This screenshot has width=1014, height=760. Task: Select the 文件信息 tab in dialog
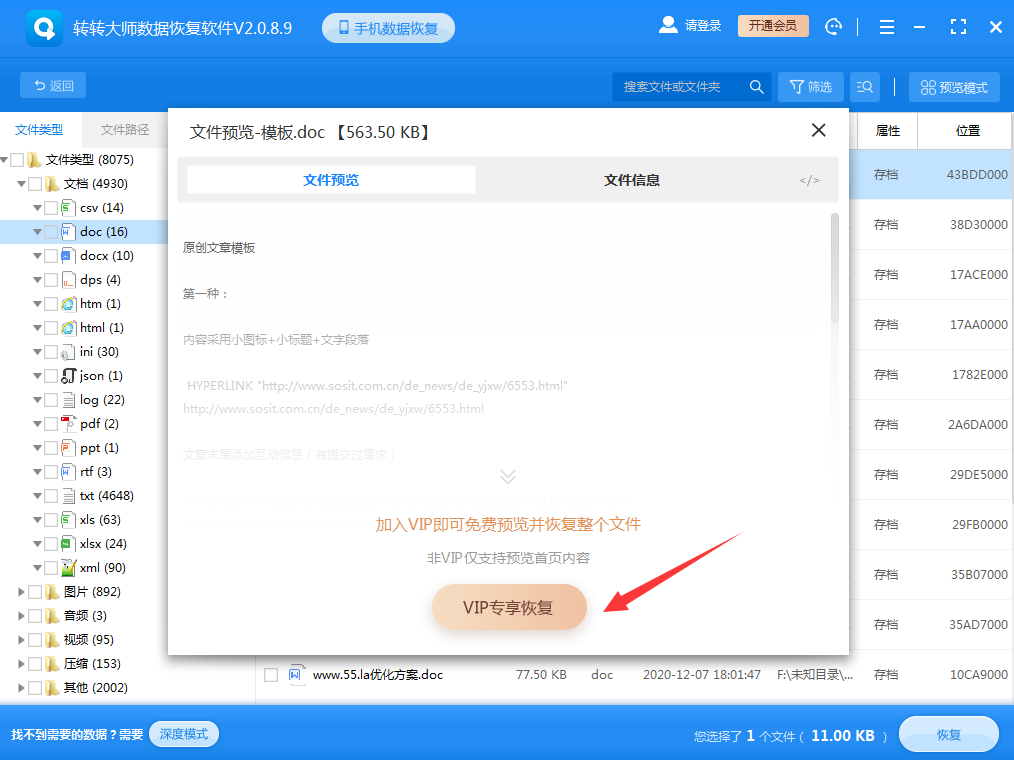(632, 180)
